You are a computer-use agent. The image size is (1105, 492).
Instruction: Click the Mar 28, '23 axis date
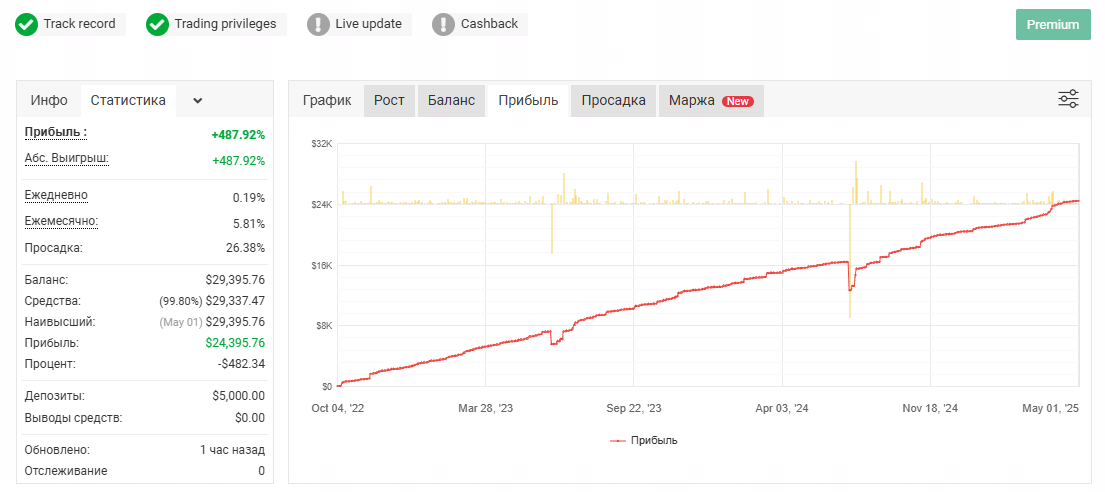(486, 408)
